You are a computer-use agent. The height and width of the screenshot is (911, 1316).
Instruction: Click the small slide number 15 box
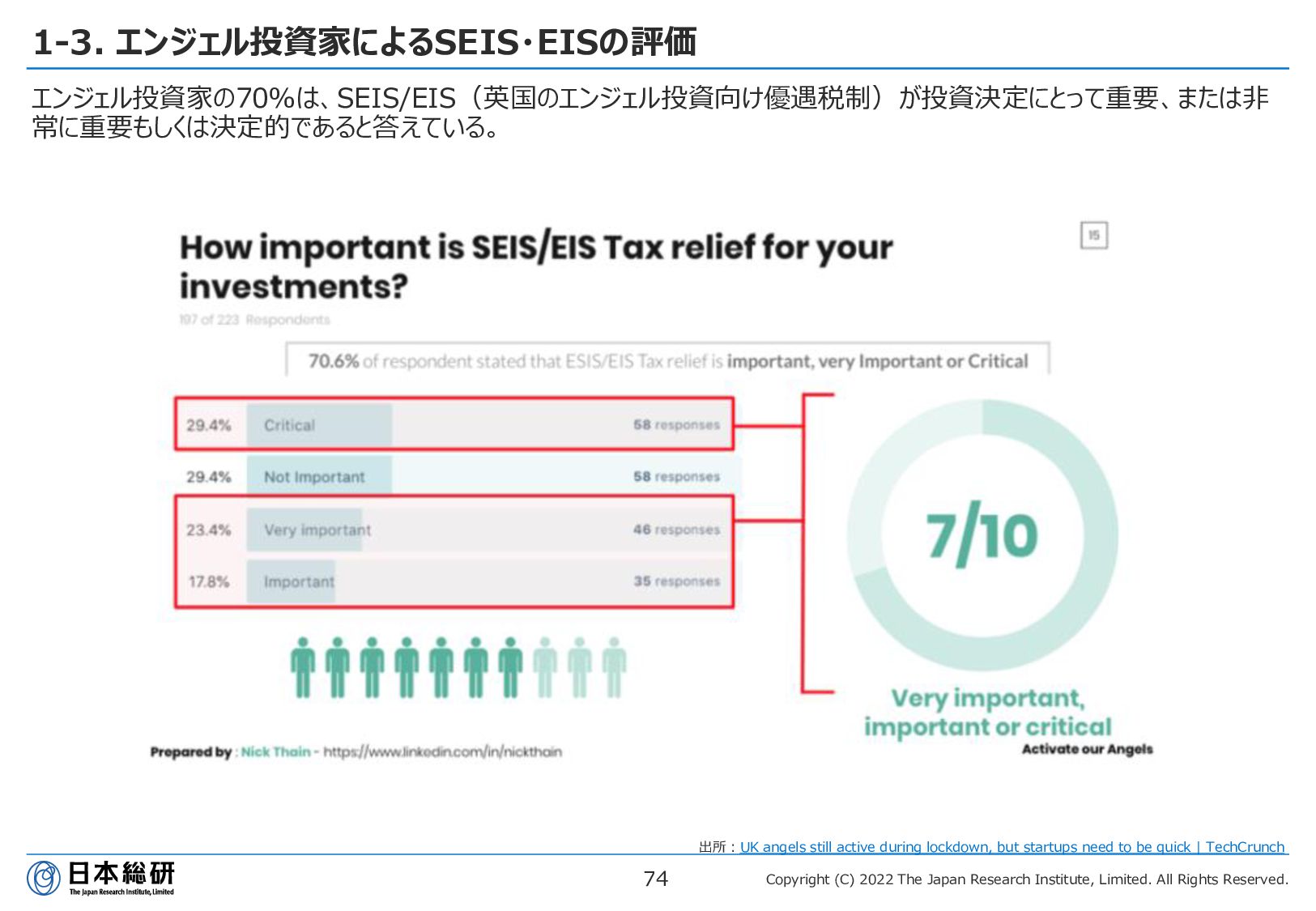click(x=1094, y=236)
